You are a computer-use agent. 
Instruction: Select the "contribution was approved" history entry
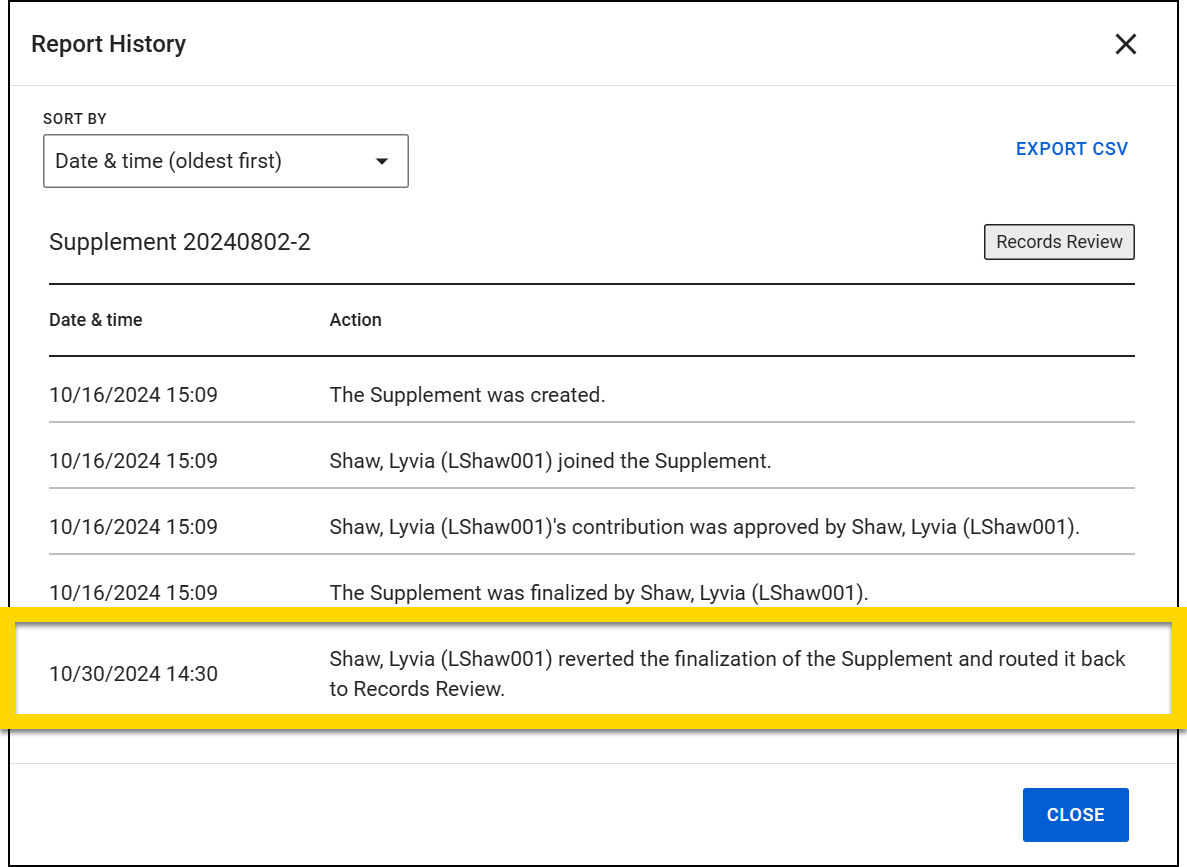[x=704, y=527]
